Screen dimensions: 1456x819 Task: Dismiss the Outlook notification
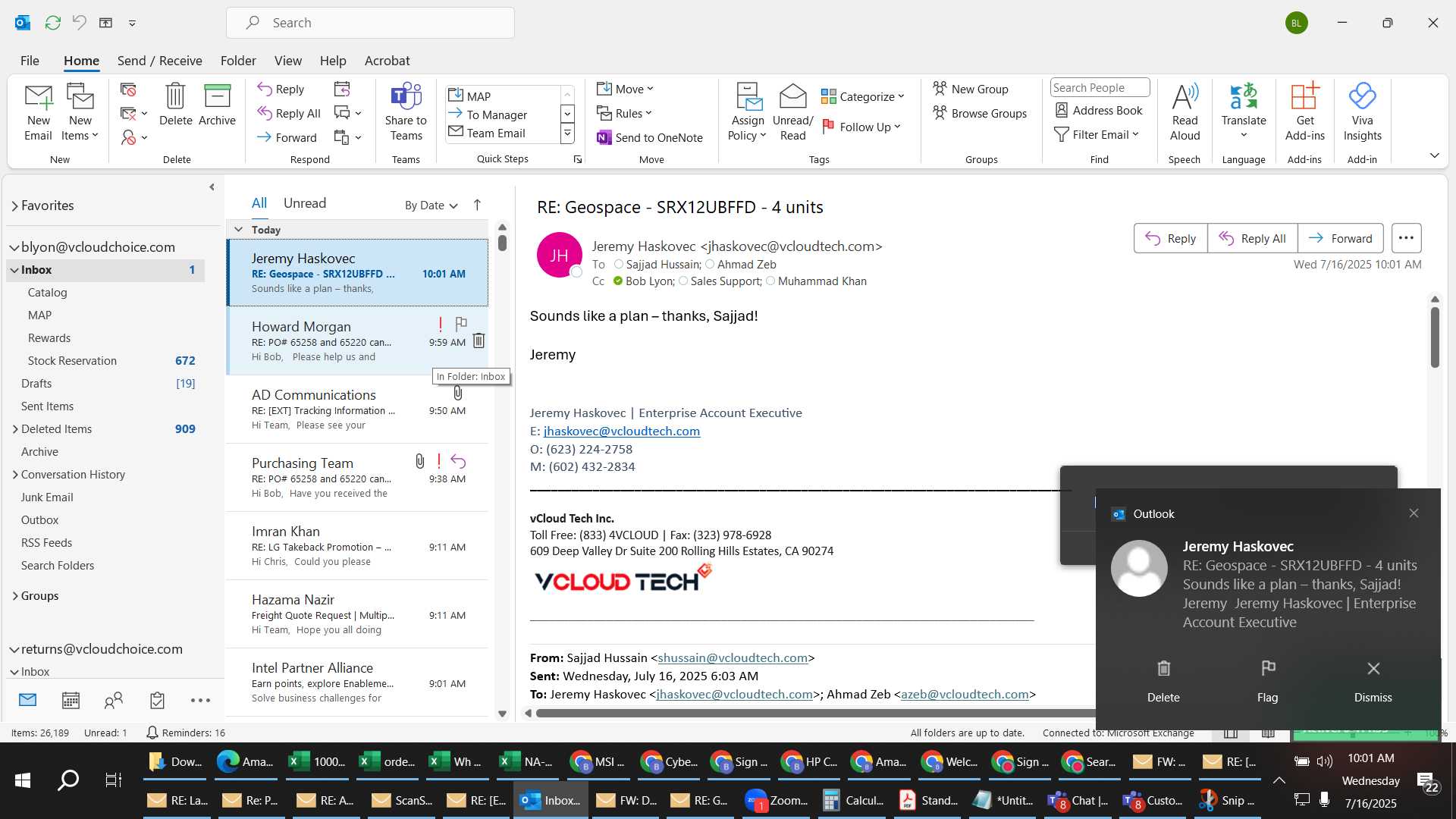coord(1373,681)
